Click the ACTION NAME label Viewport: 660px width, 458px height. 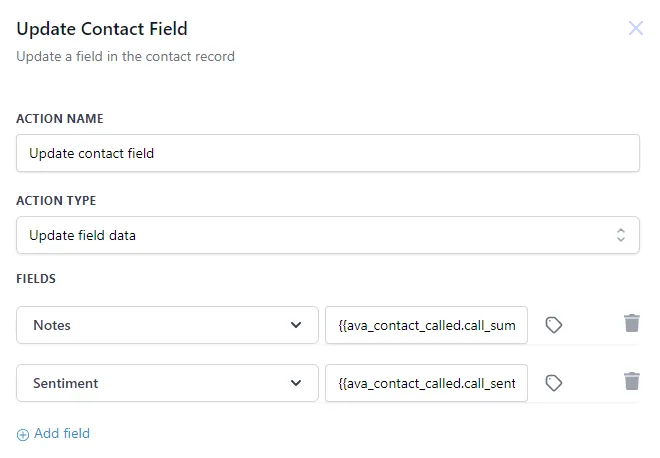point(60,119)
